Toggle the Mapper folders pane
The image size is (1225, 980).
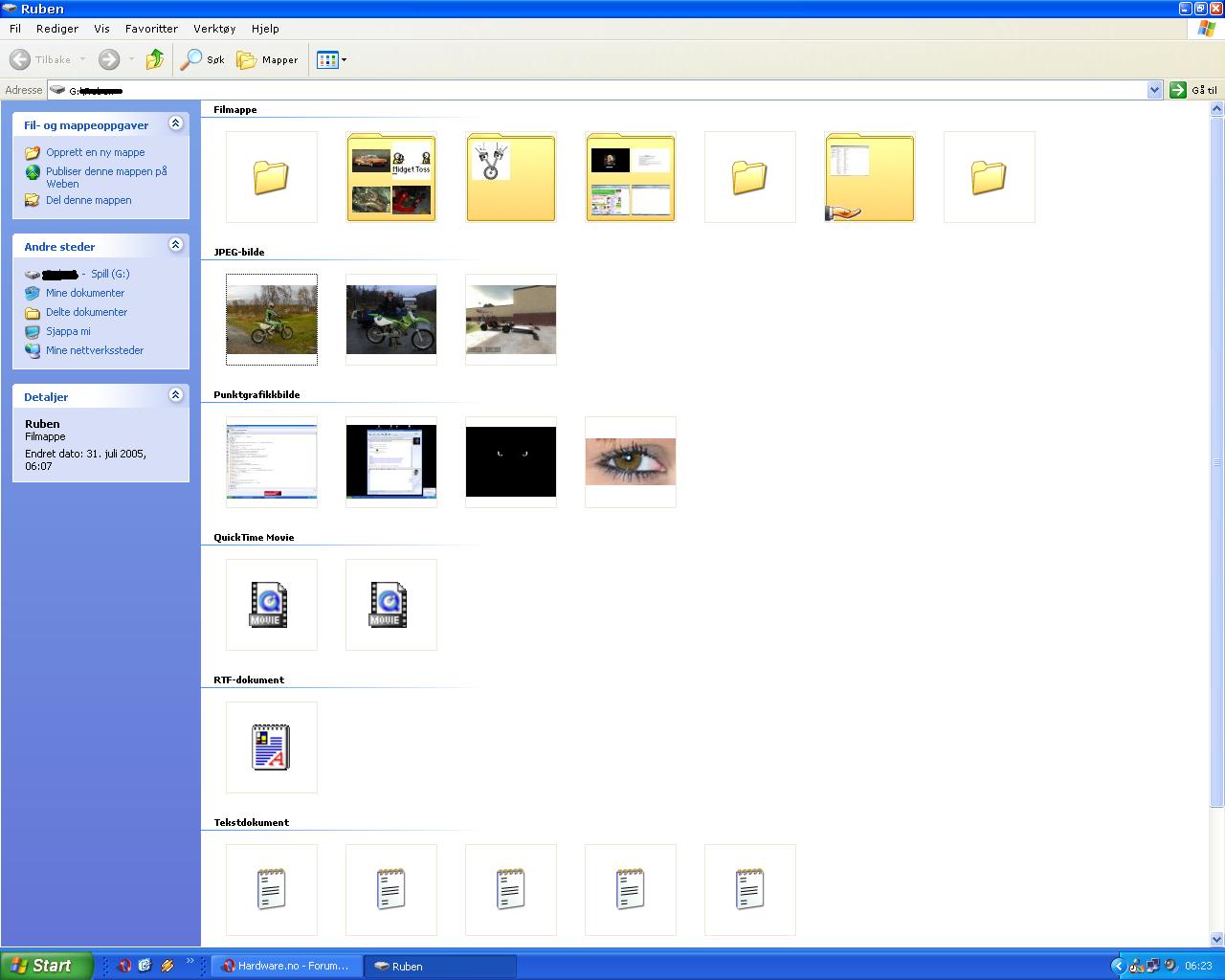268,60
